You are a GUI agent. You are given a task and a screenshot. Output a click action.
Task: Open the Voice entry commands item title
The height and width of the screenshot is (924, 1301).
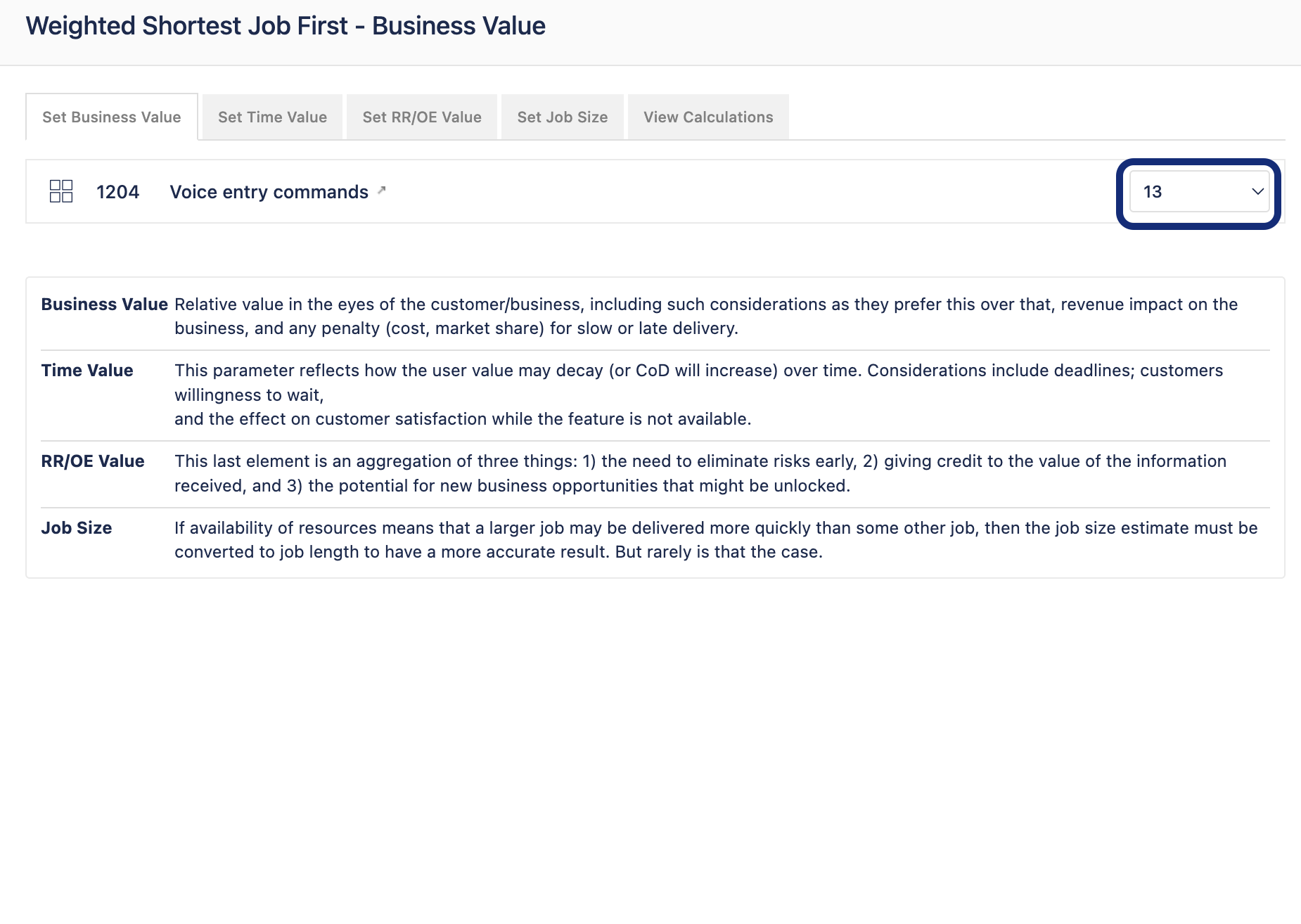pyautogui.click(x=269, y=192)
